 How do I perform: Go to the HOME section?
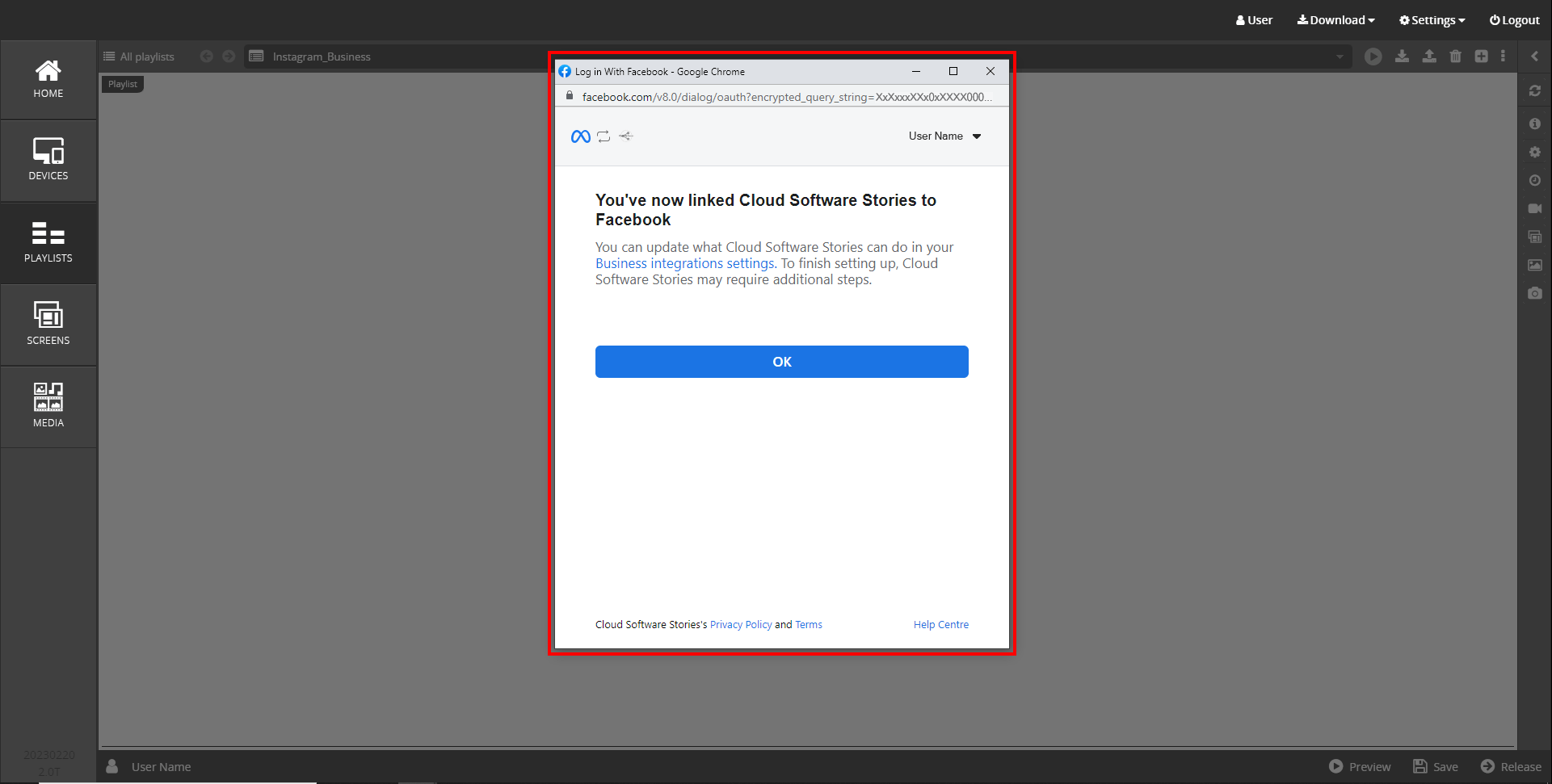[x=48, y=80]
